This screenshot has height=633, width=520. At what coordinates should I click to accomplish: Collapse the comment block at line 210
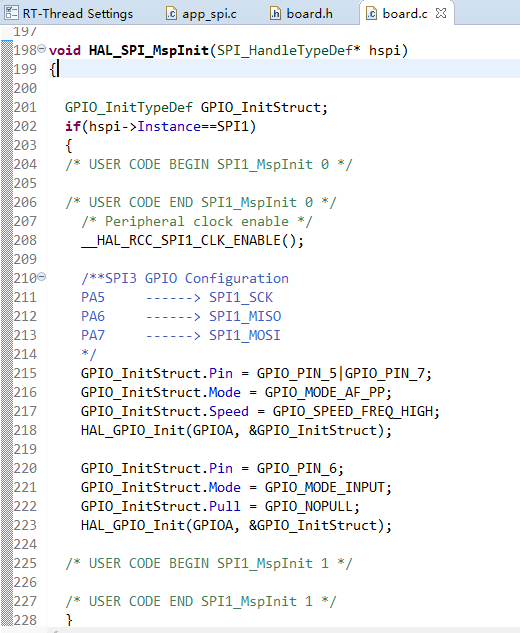pos(42,277)
